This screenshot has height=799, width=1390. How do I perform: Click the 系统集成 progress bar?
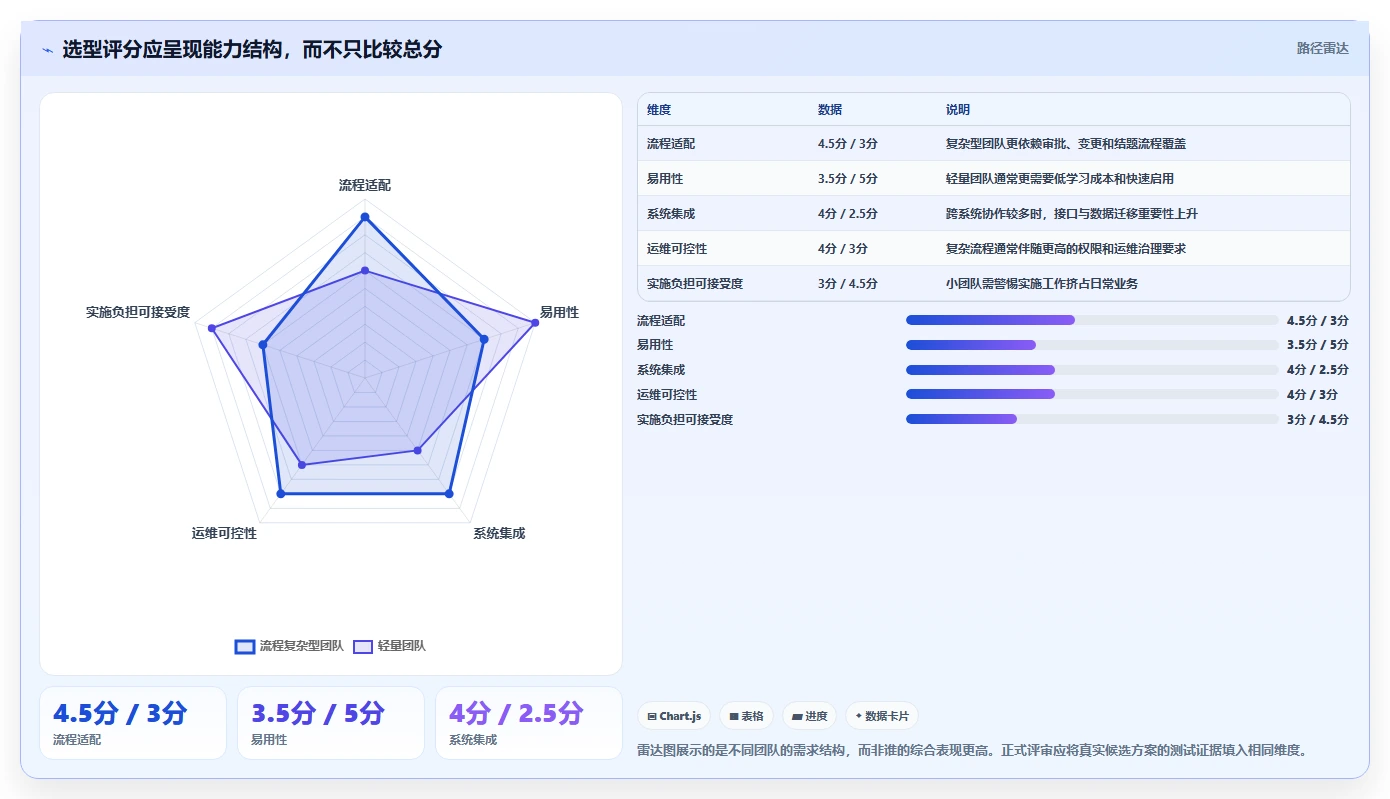click(1092, 369)
